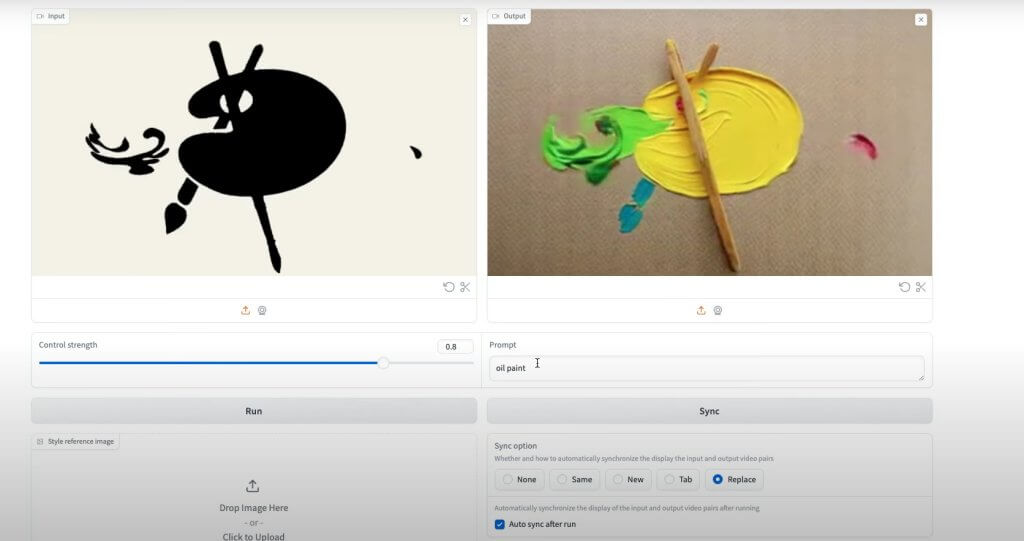The height and width of the screenshot is (541, 1024).
Task: Click the webcam icon below Input panel
Action: tap(262, 310)
